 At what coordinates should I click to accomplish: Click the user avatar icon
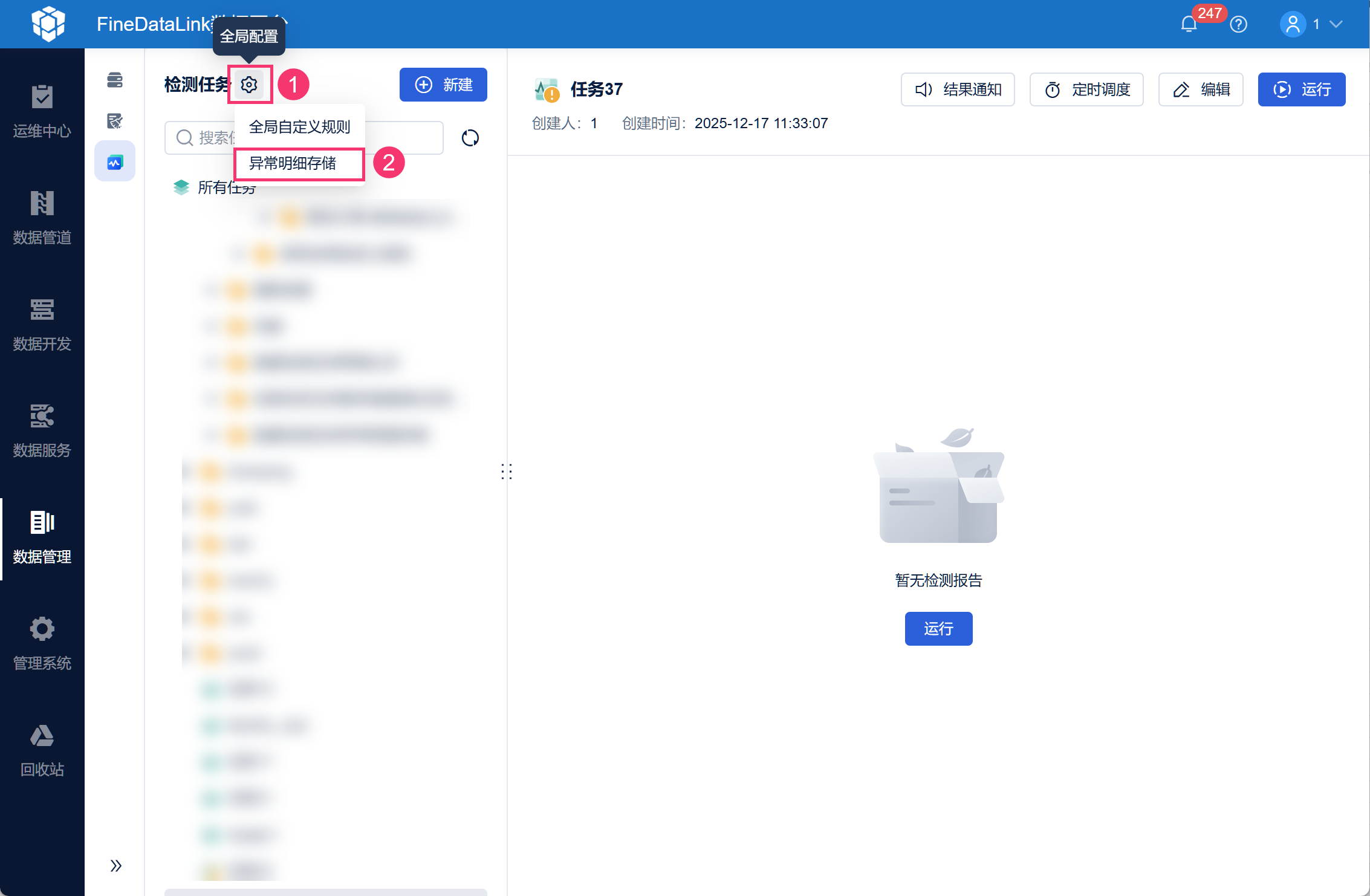[x=1293, y=24]
